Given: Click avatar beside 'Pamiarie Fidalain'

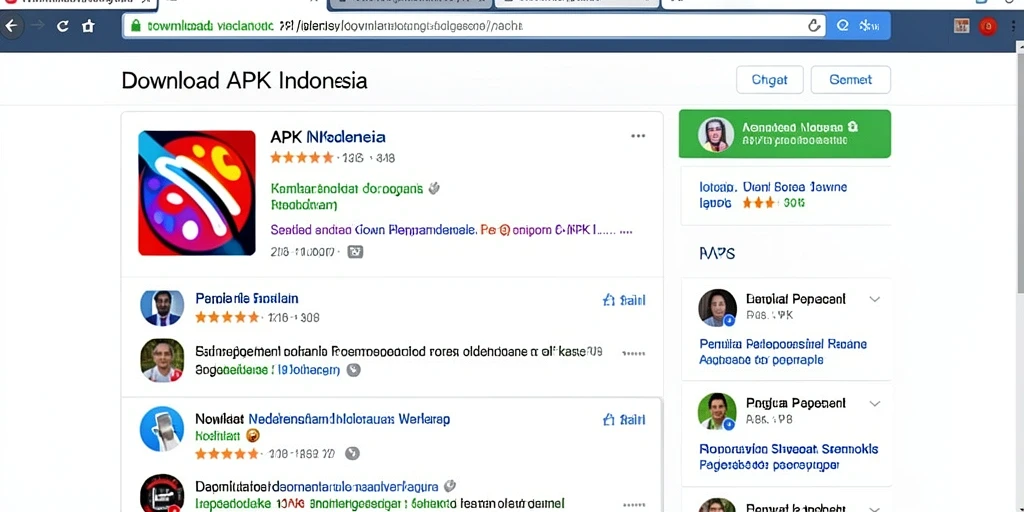Looking at the screenshot, I should [162, 308].
